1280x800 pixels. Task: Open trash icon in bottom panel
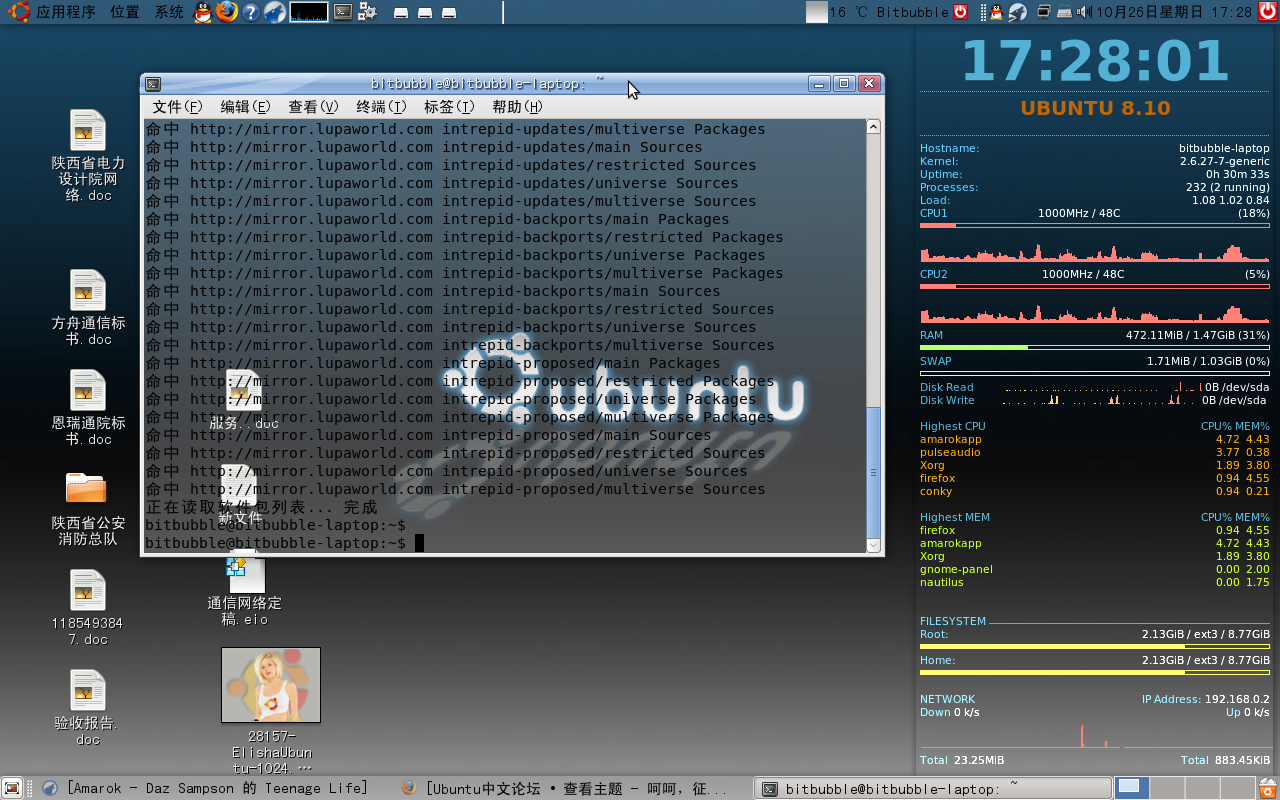pos(1267,788)
